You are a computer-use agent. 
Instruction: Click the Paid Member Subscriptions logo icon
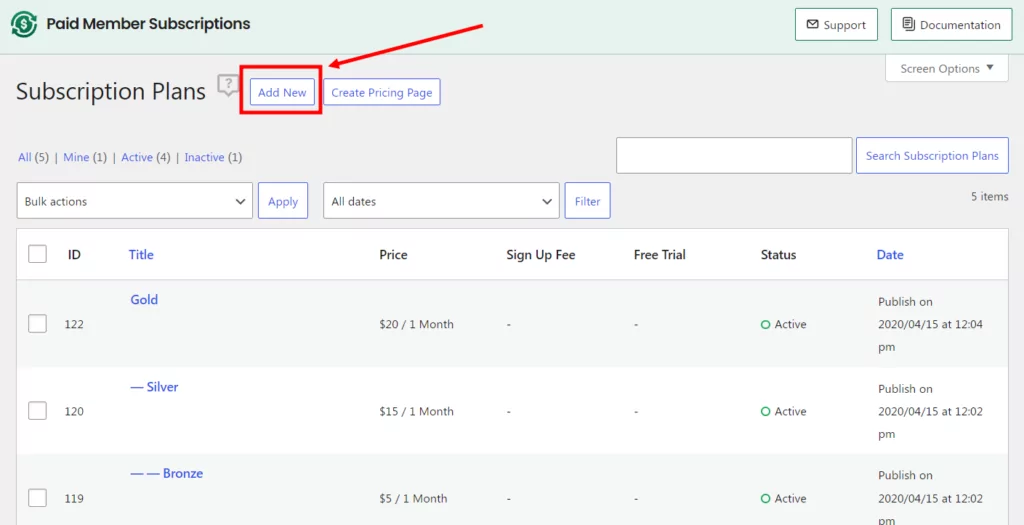click(x=24, y=24)
